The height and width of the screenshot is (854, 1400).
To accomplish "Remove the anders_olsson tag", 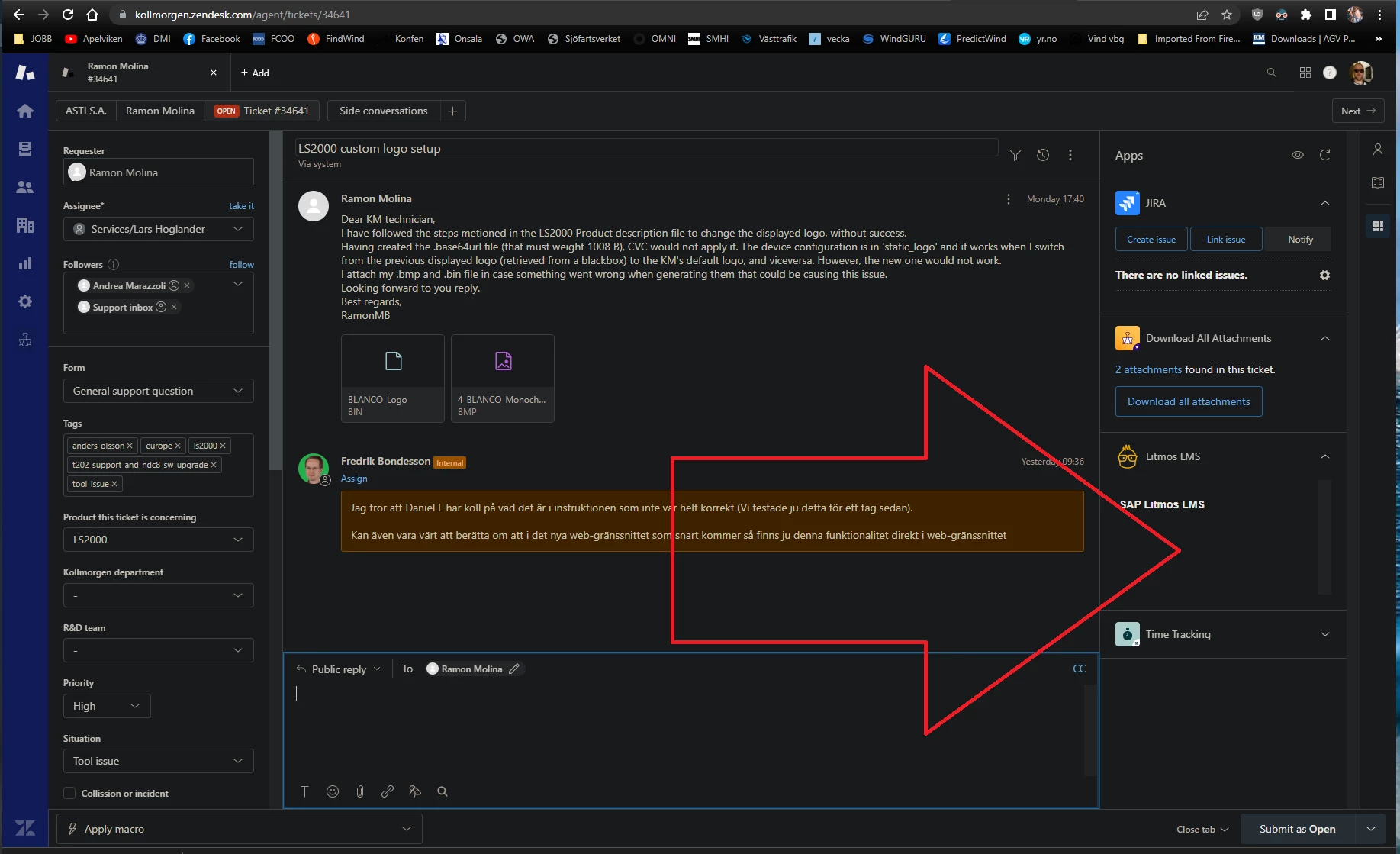I will tap(130, 446).
